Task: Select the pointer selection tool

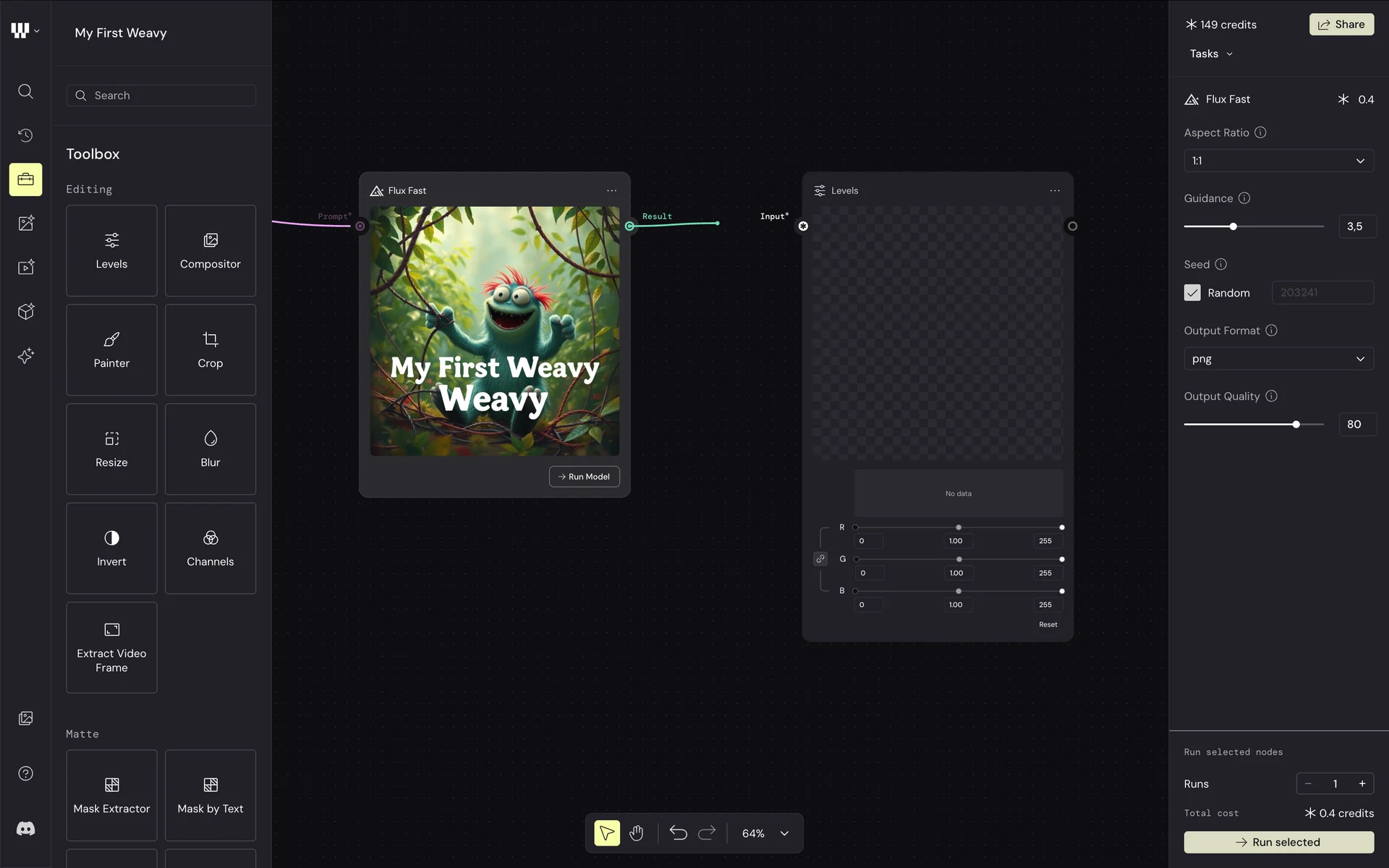Action: tap(607, 833)
